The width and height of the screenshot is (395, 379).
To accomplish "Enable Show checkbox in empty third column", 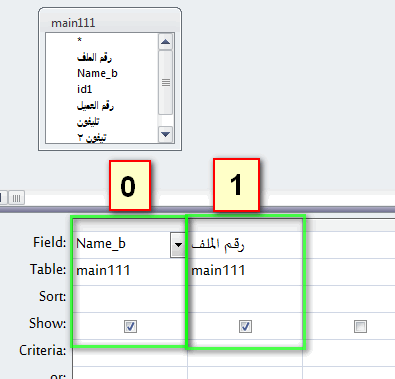I will pyautogui.click(x=360, y=326).
